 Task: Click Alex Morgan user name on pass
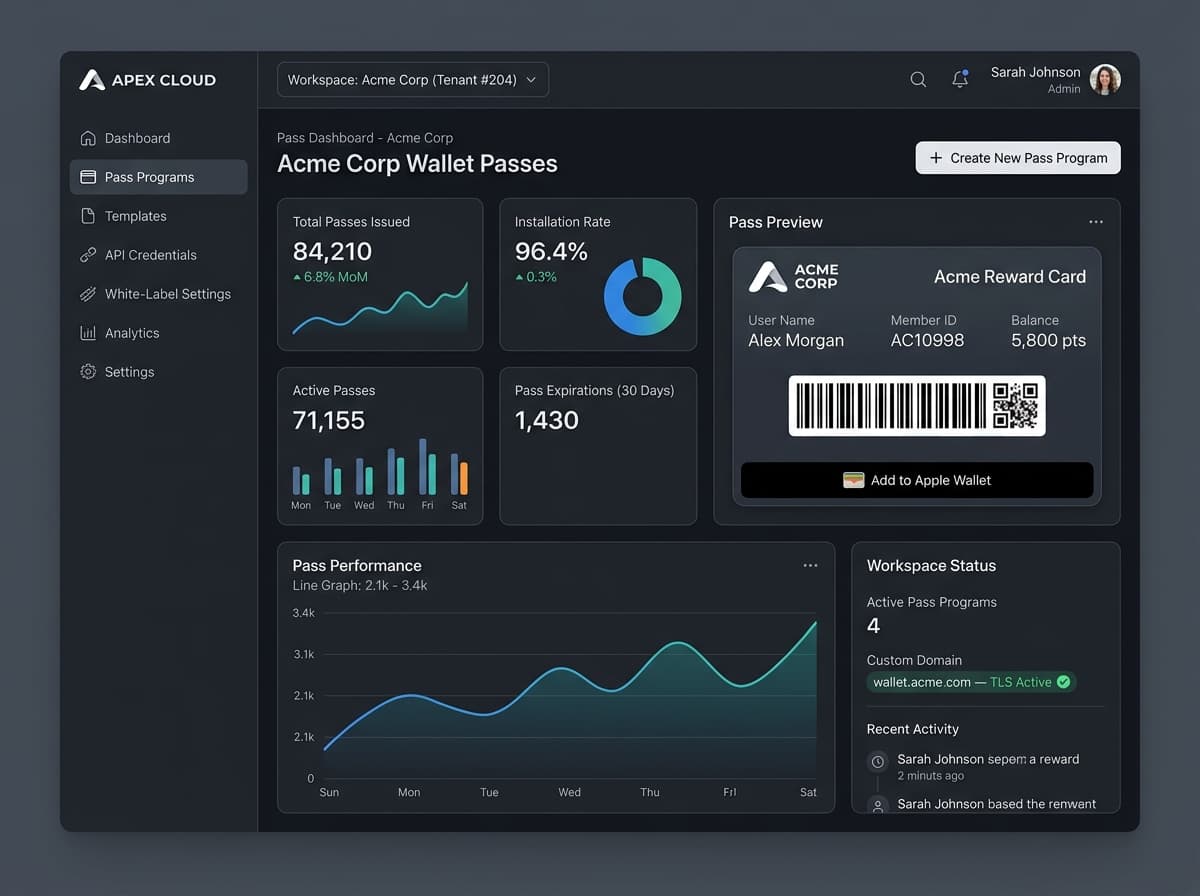click(796, 340)
